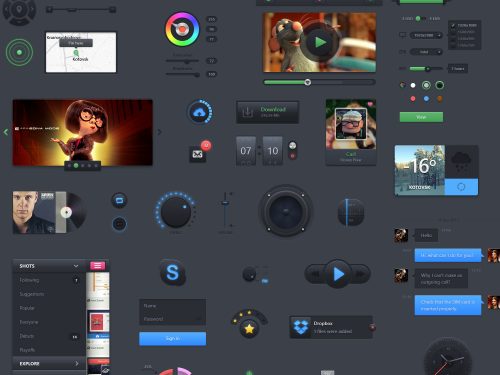Click the speaker cone widget
This screenshot has width=500, height=375.
point(286,211)
